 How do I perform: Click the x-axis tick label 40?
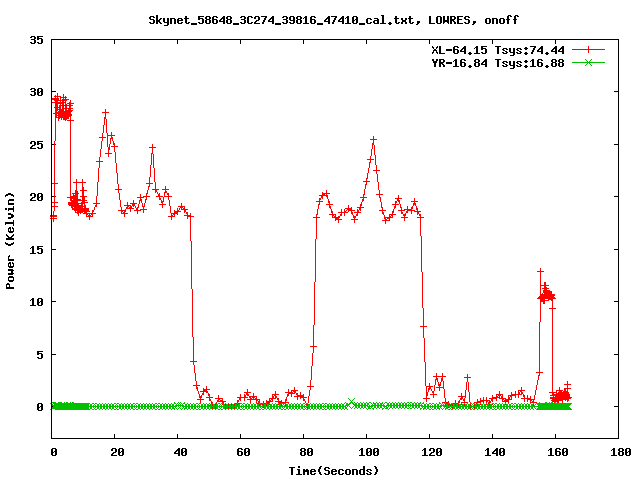coord(180,452)
